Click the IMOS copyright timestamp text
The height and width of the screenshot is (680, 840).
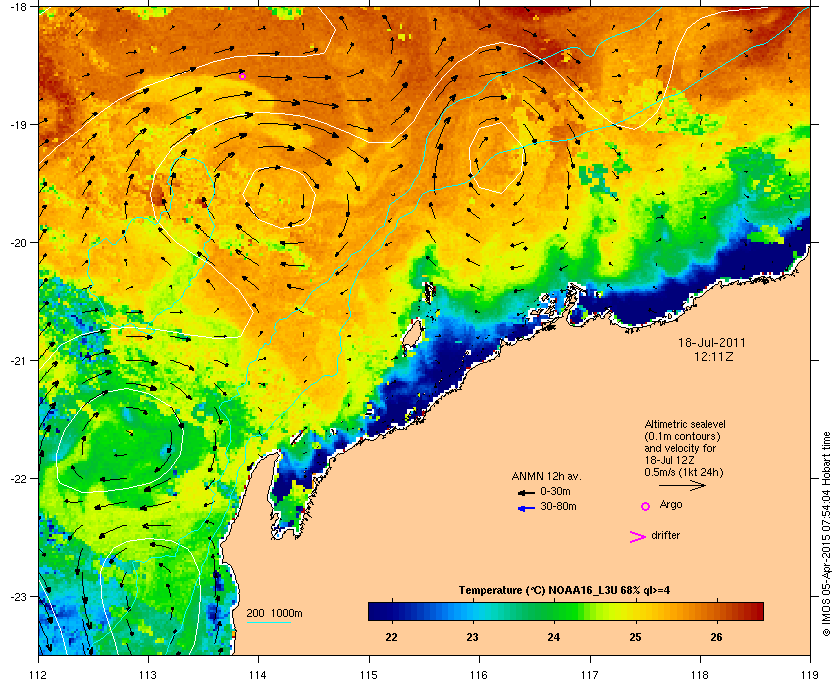(x=826, y=535)
